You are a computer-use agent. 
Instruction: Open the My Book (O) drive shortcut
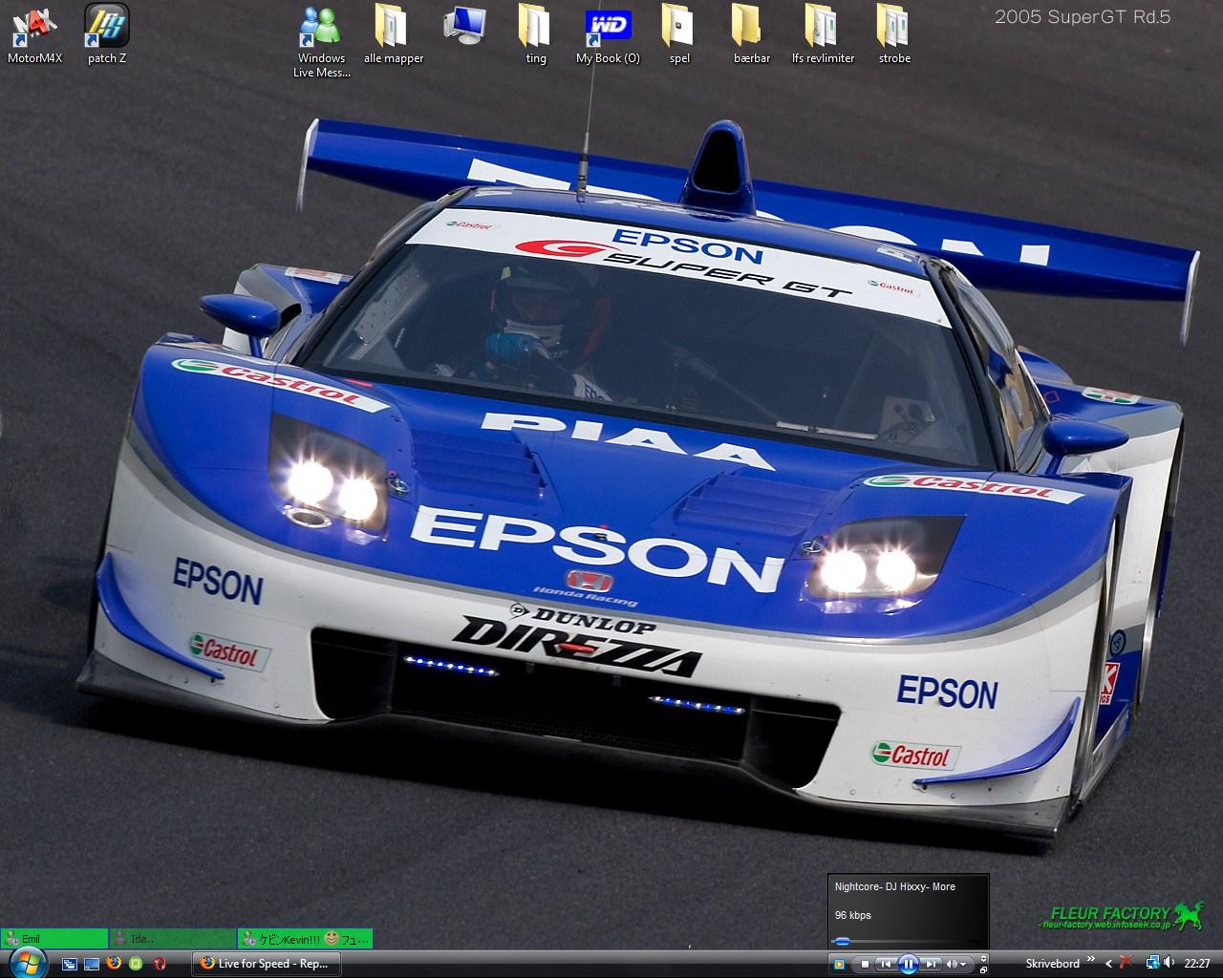click(x=608, y=34)
